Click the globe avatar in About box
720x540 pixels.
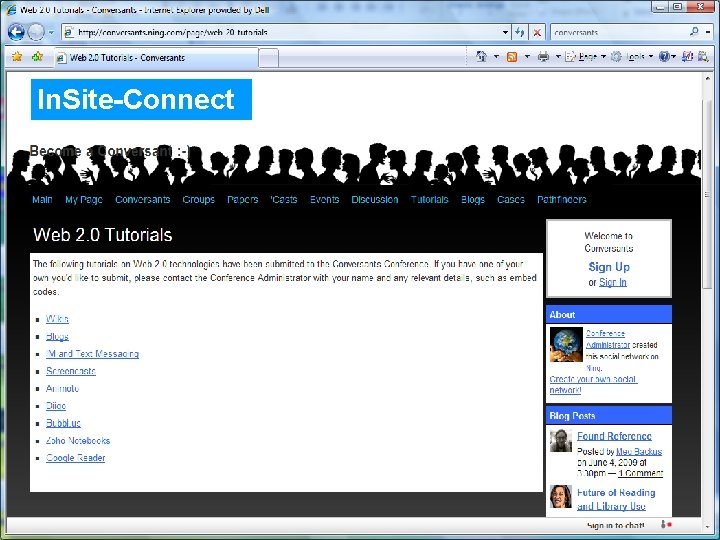pos(566,344)
